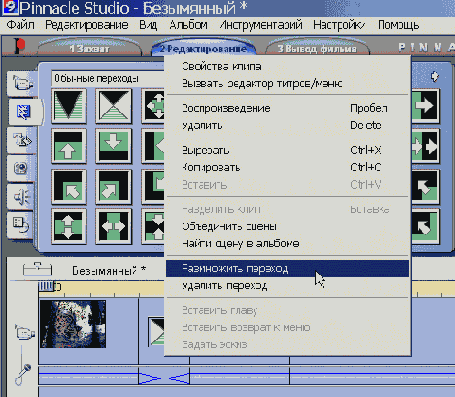455x397 pixels.
Task: Open the sound effects album tab icon
Action: [x=21, y=197]
